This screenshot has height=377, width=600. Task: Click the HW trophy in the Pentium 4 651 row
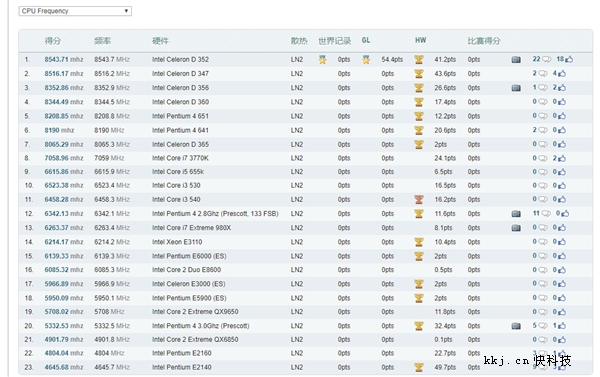click(x=419, y=116)
